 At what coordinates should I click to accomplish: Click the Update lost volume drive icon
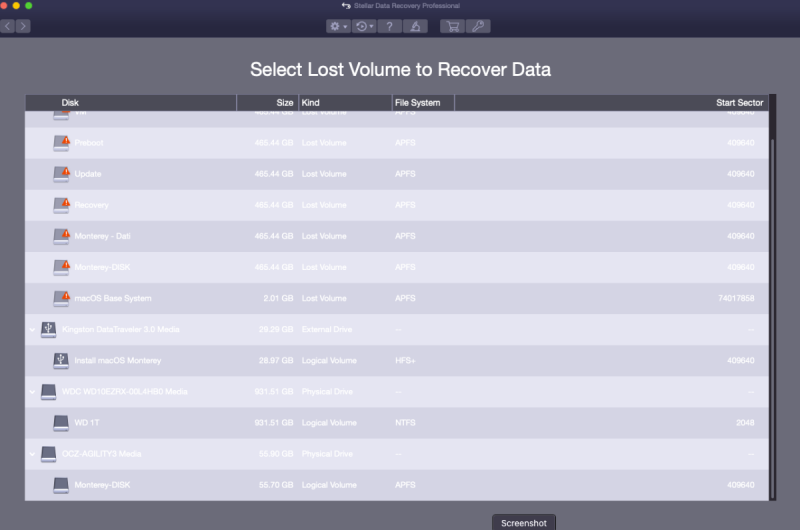coord(62,174)
